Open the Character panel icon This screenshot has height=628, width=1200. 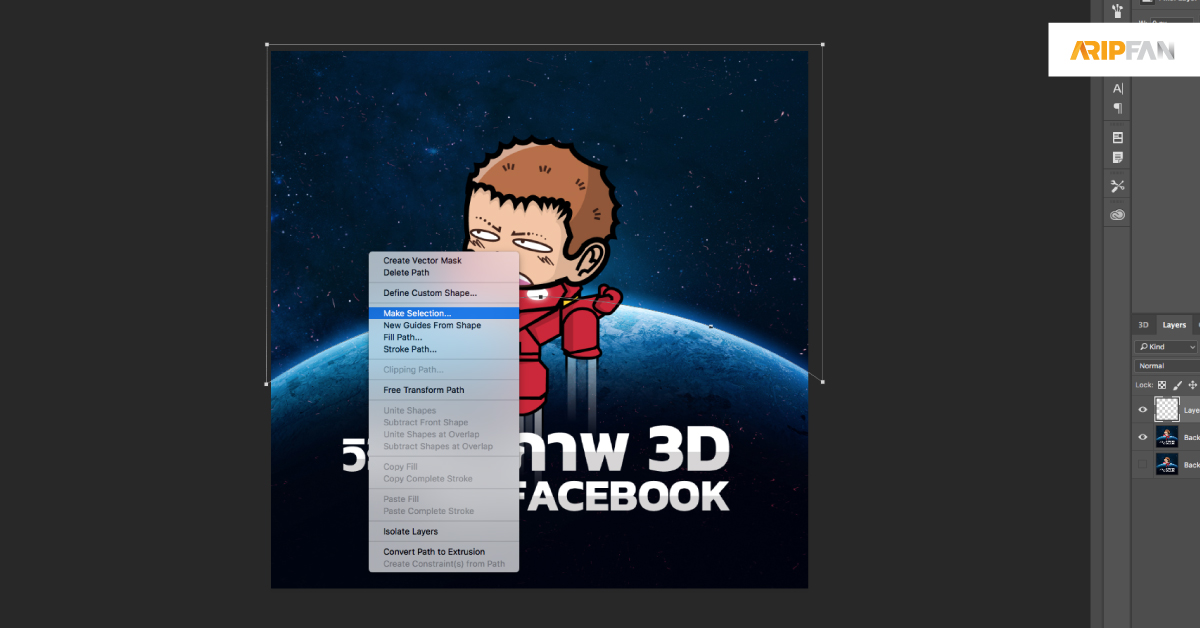pyautogui.click(x=1118, y=88)
